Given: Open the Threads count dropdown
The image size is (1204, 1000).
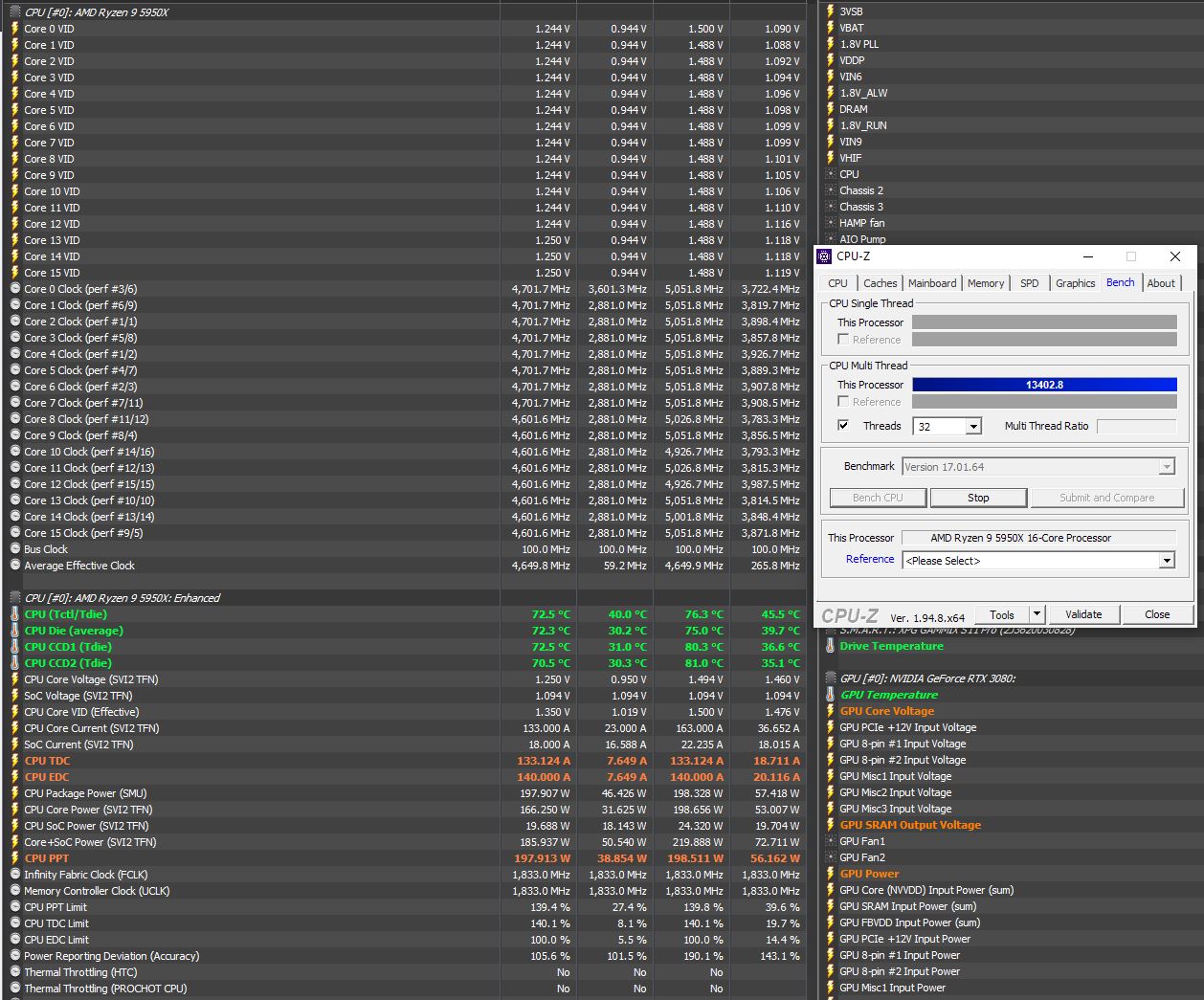Looking at the screenshot, I should tap(973, 427).
